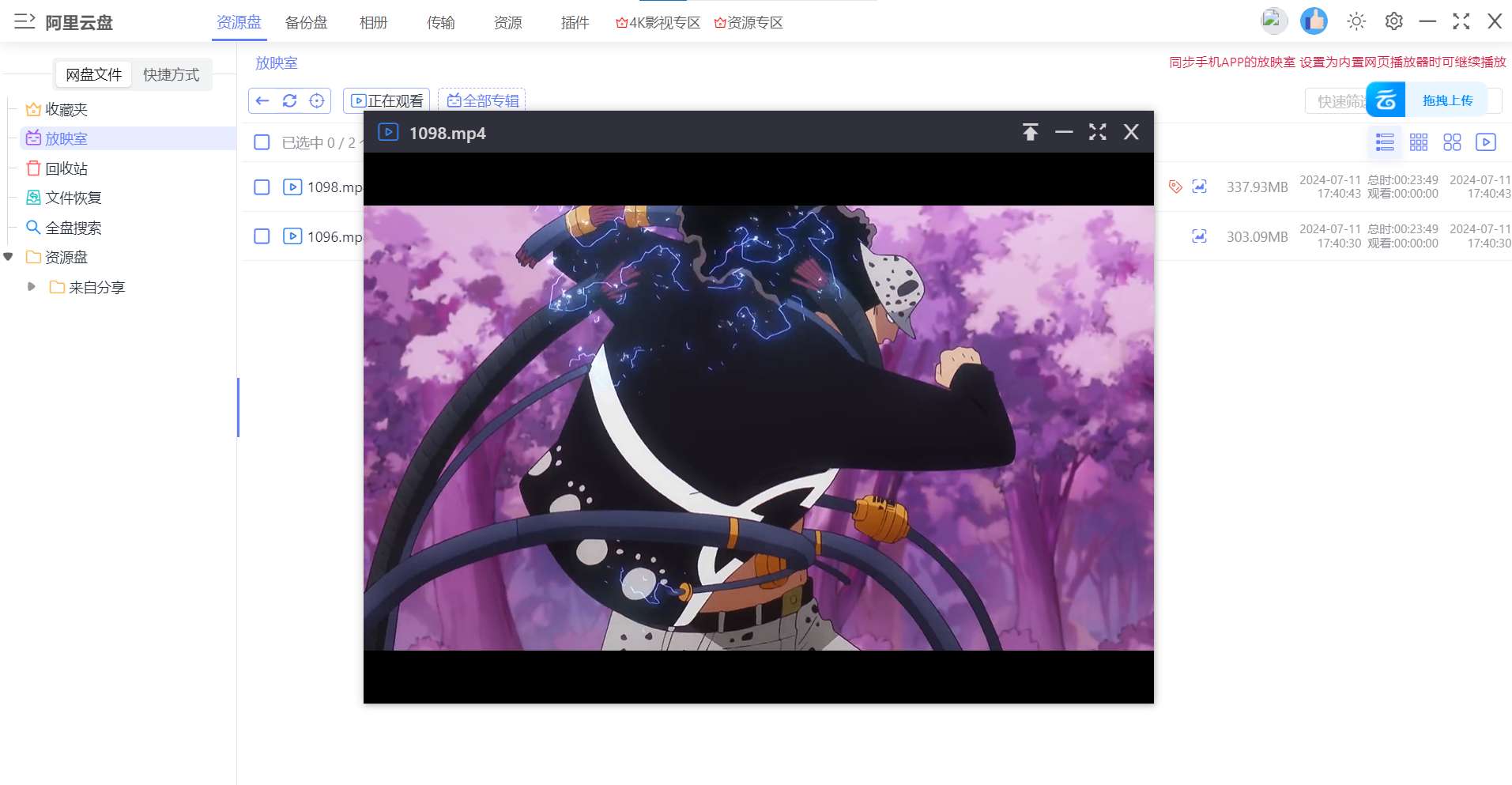This screenshot has width=1512, height=785.
Task: Click the video view mode icon
Action: pyautogui.click(x=1486, y=142)
